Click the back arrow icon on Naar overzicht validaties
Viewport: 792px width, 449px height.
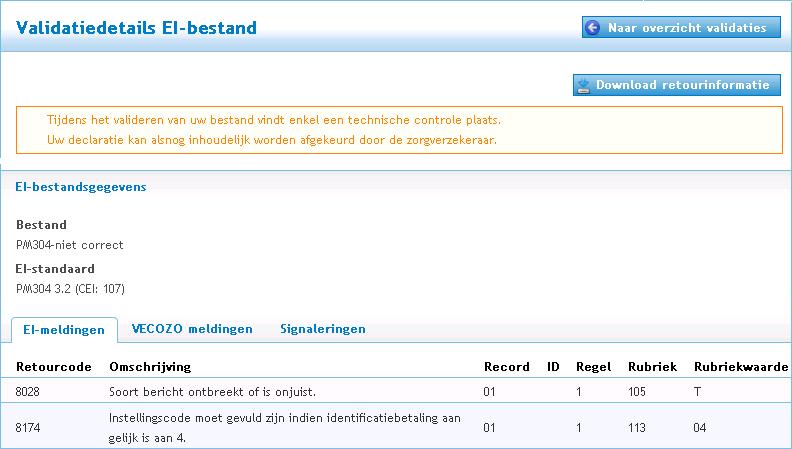coord(592,27)
